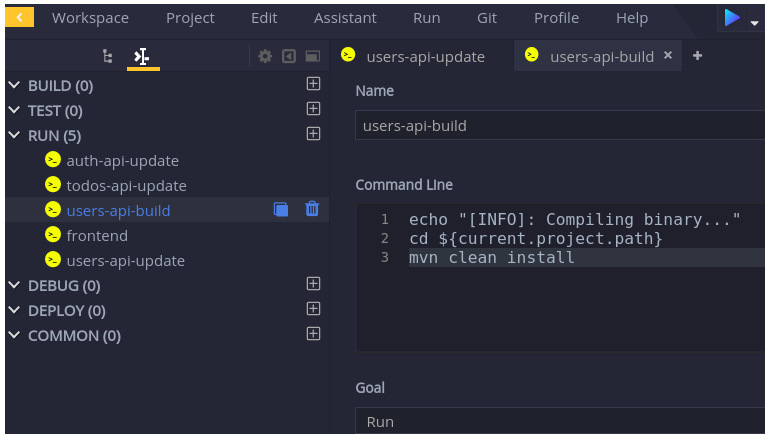Add new editor tab with plus
Screen dimensions: 771x440
698,56
